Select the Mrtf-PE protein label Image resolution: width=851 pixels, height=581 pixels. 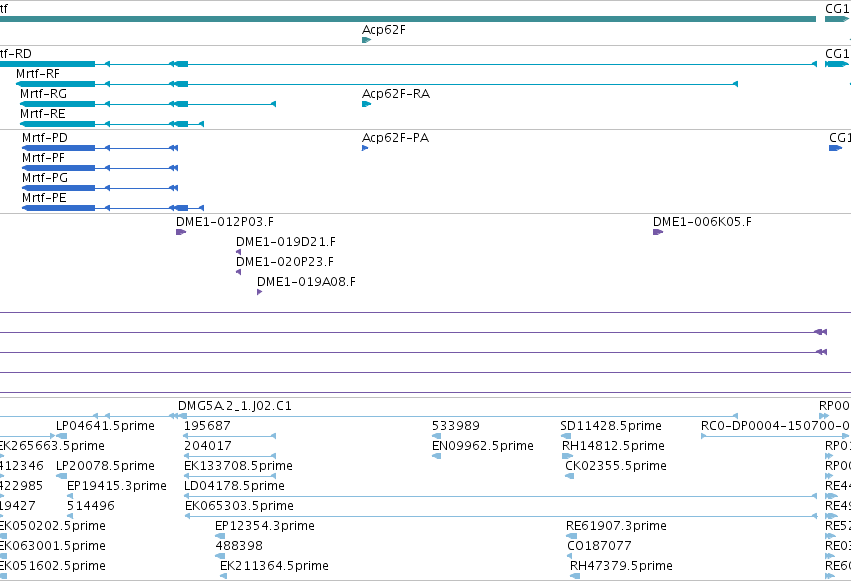[x=44, y=198]
